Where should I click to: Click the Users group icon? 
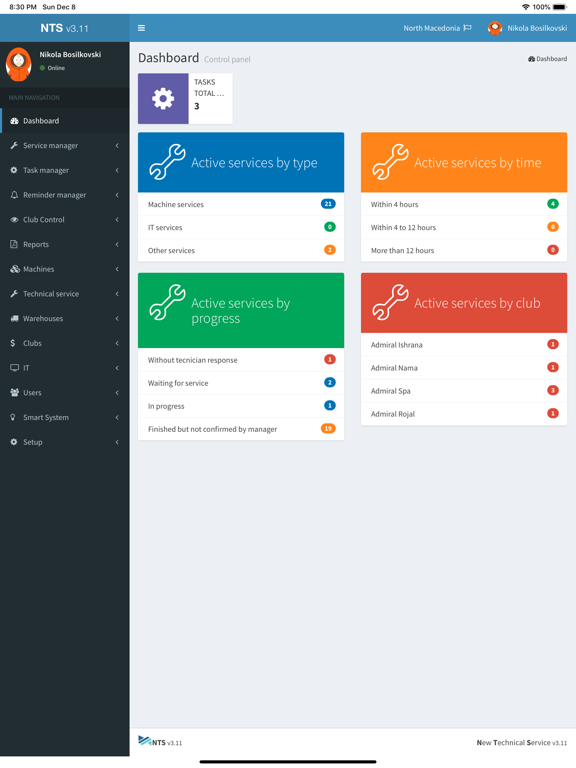14,392
